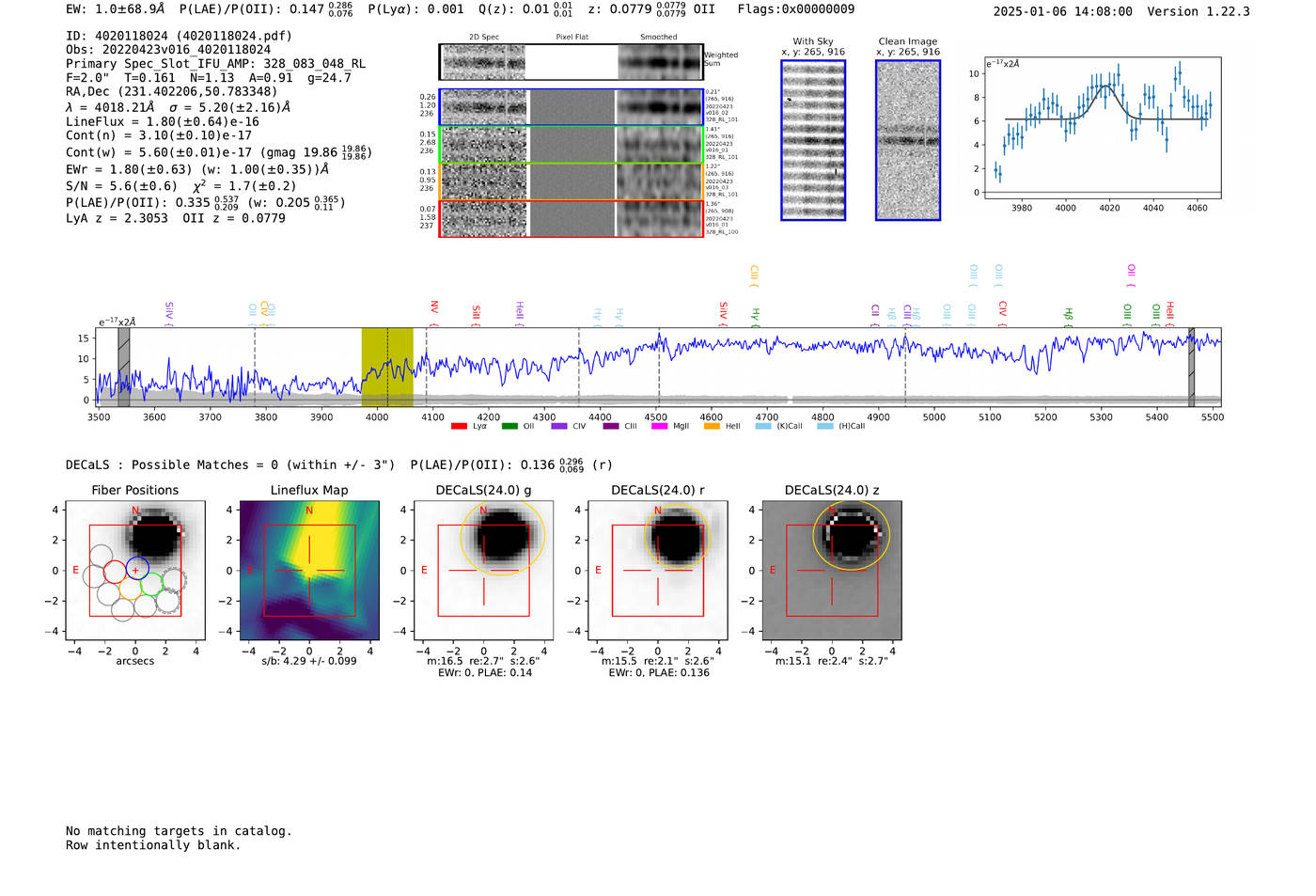The image size is (1316, 896).
Task: Open the Fiber Positions panel image
Action: pos(135,570)
